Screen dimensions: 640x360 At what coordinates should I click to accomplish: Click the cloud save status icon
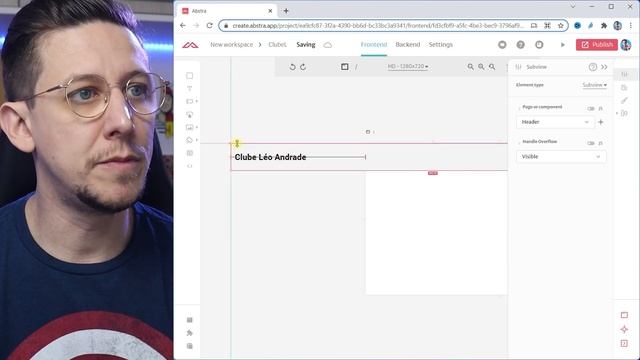pos(328,45)
